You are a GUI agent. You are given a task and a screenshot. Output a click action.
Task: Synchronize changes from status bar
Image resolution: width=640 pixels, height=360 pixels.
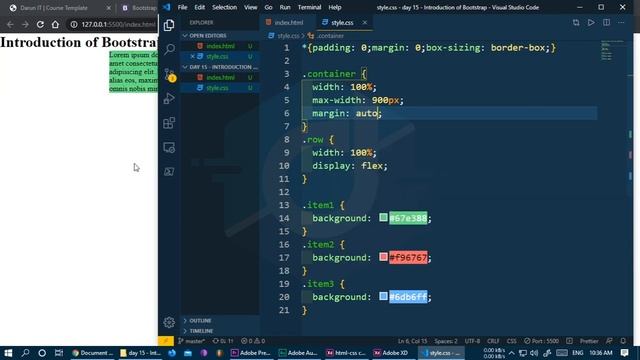223,341
